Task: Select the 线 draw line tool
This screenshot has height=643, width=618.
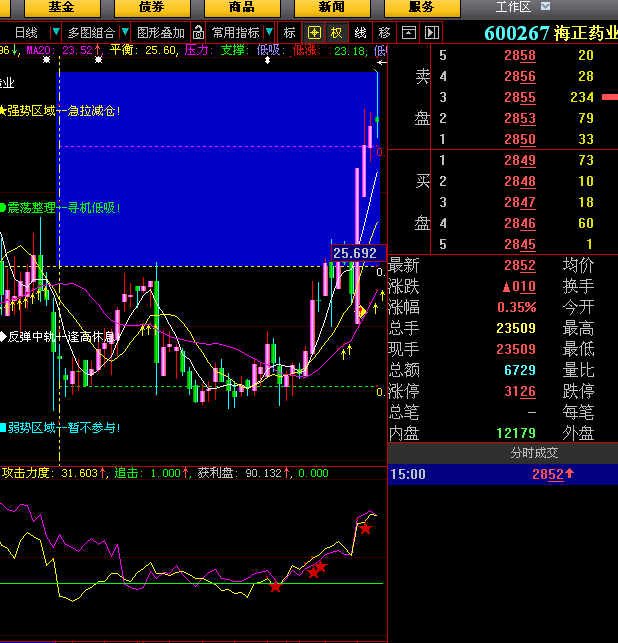Action: (x=360, y=32)
